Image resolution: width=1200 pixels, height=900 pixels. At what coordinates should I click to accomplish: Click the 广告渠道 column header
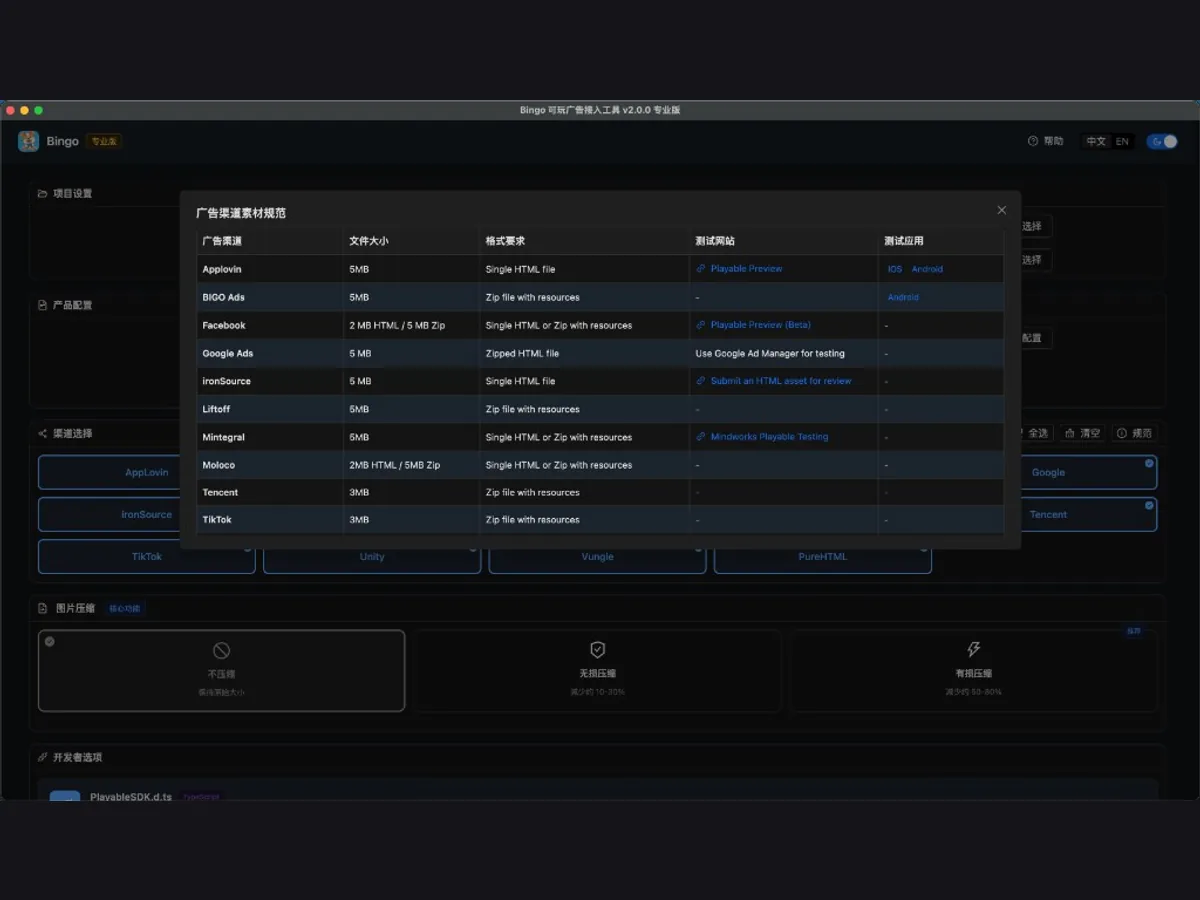(x=222, y=241)
